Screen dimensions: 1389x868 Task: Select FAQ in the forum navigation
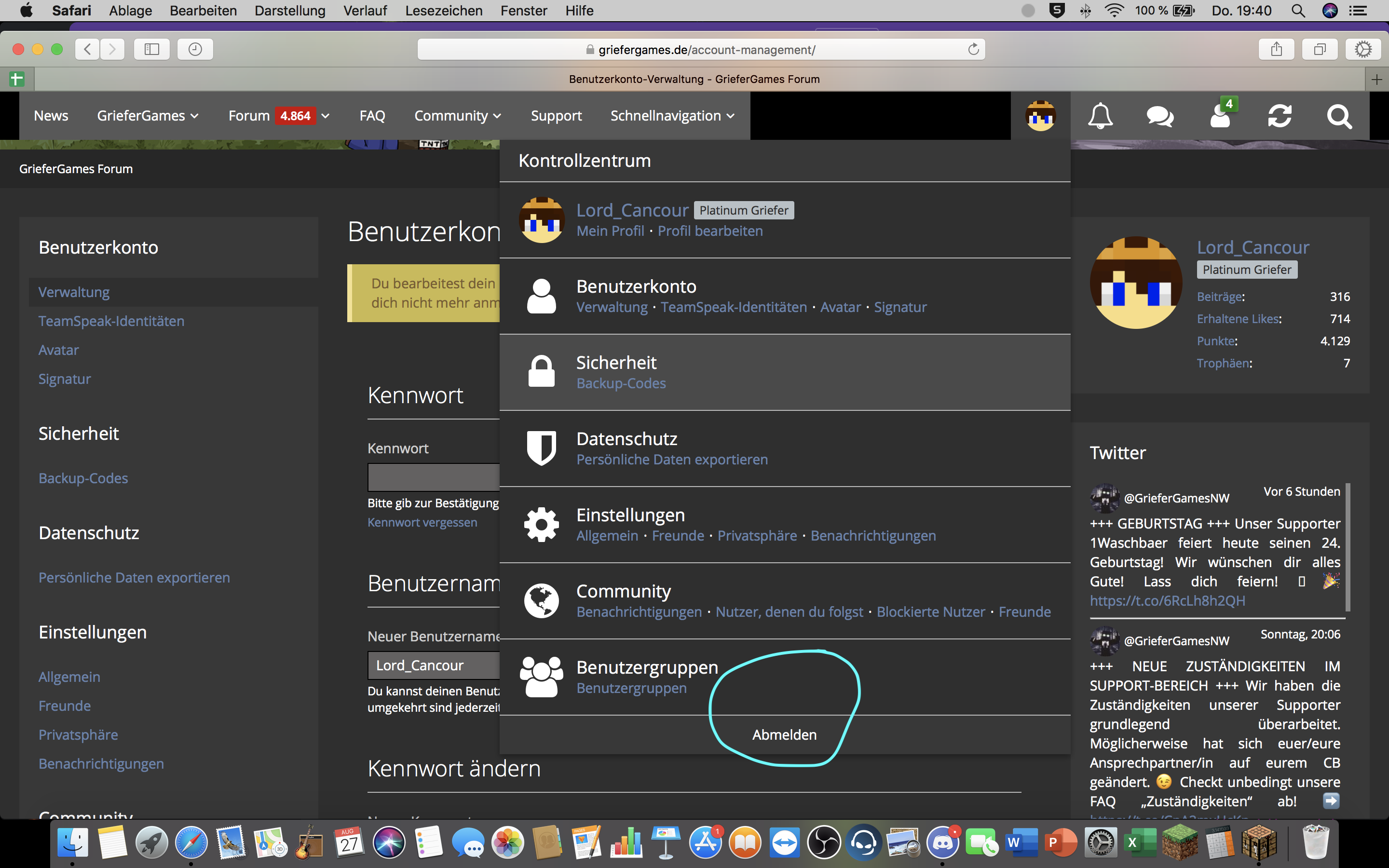click(x=372, y=116)
